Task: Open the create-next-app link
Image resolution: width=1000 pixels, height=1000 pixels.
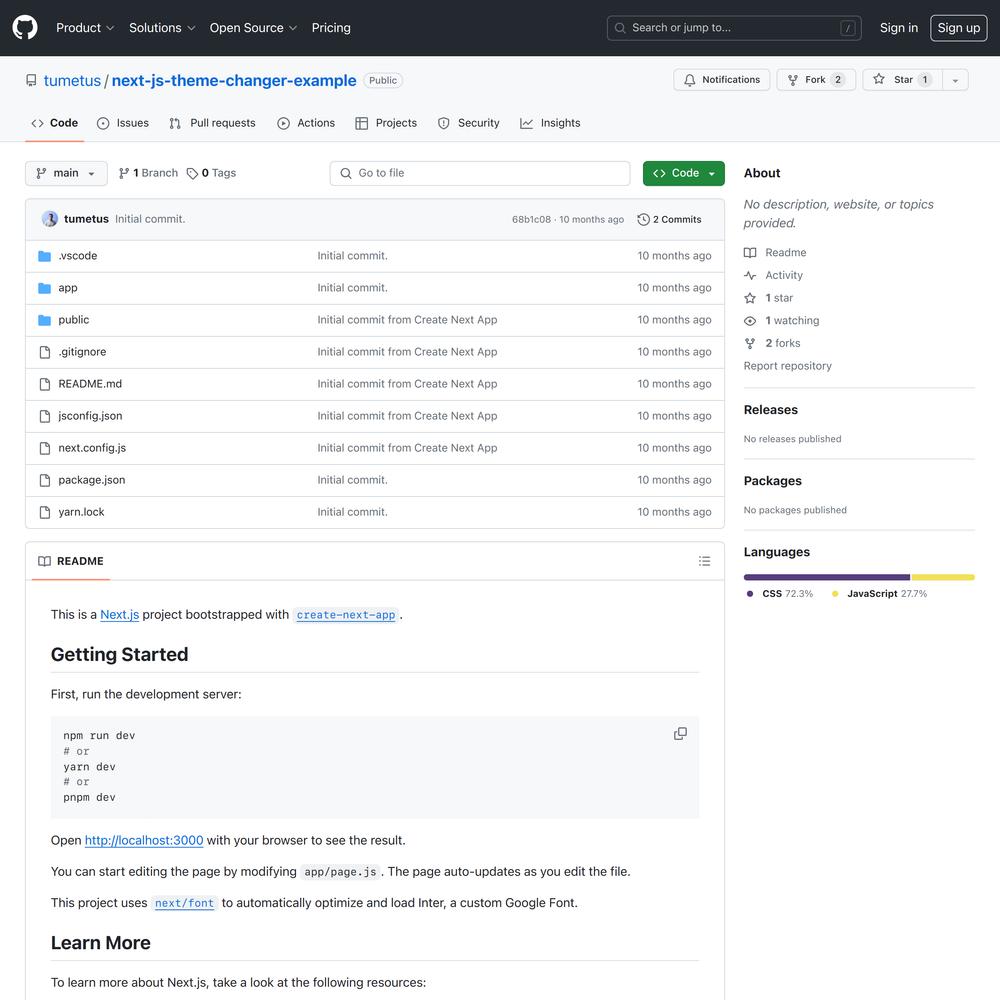Action: [x=346, y=615]
